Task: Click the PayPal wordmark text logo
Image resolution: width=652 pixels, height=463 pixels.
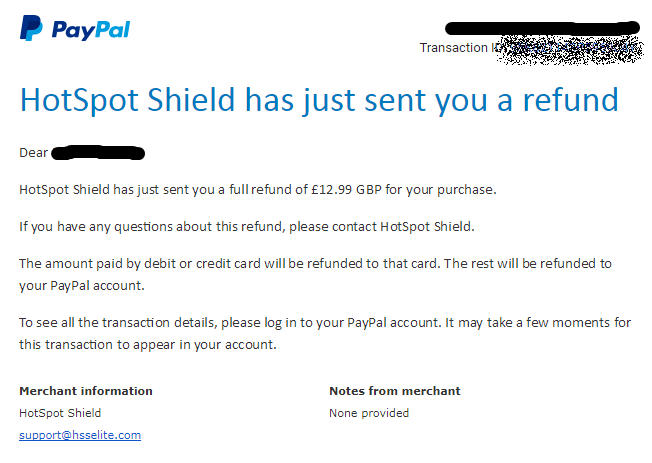Action: 91,30
